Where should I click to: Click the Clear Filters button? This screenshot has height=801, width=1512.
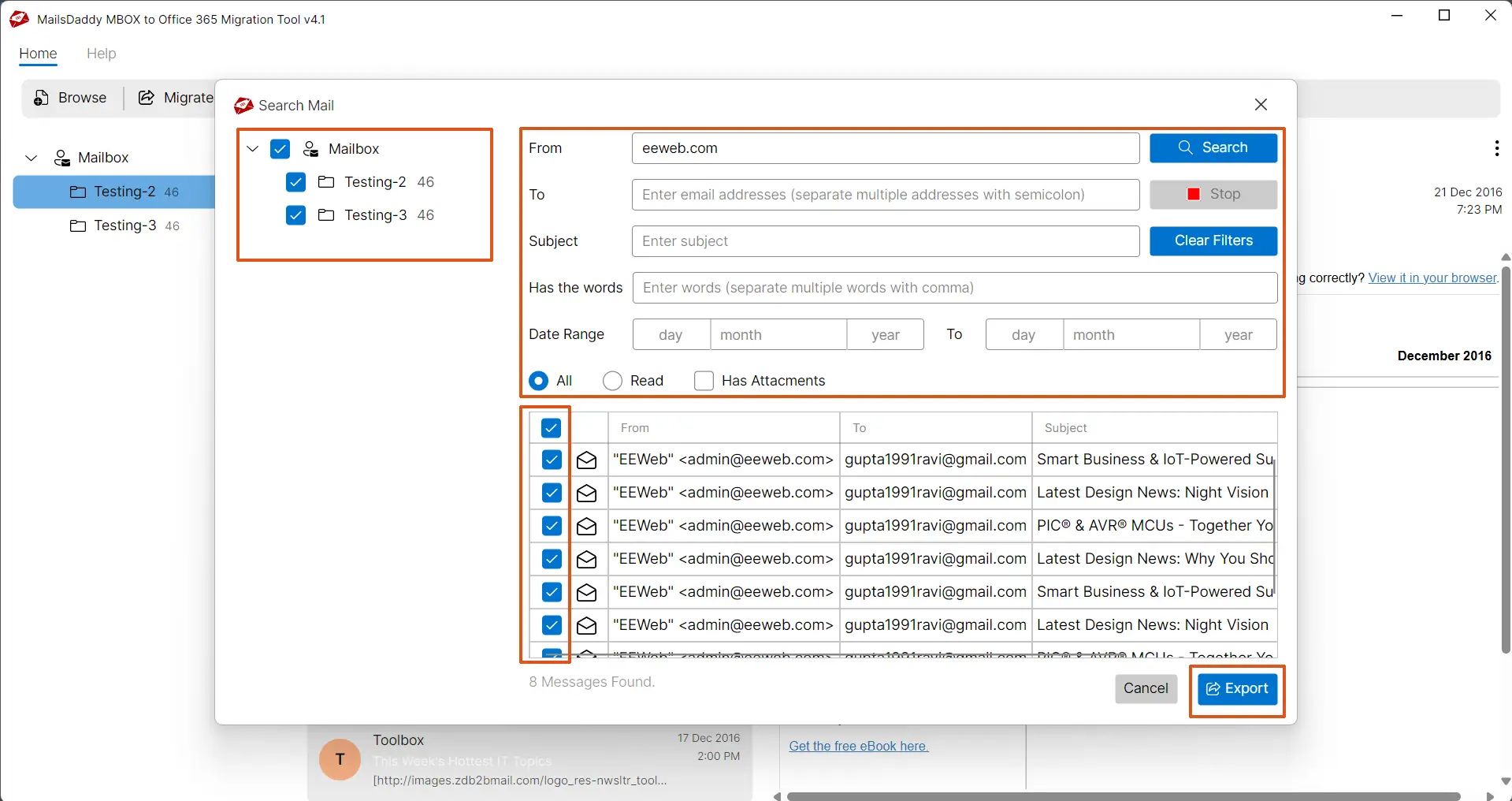(1213, 240)
